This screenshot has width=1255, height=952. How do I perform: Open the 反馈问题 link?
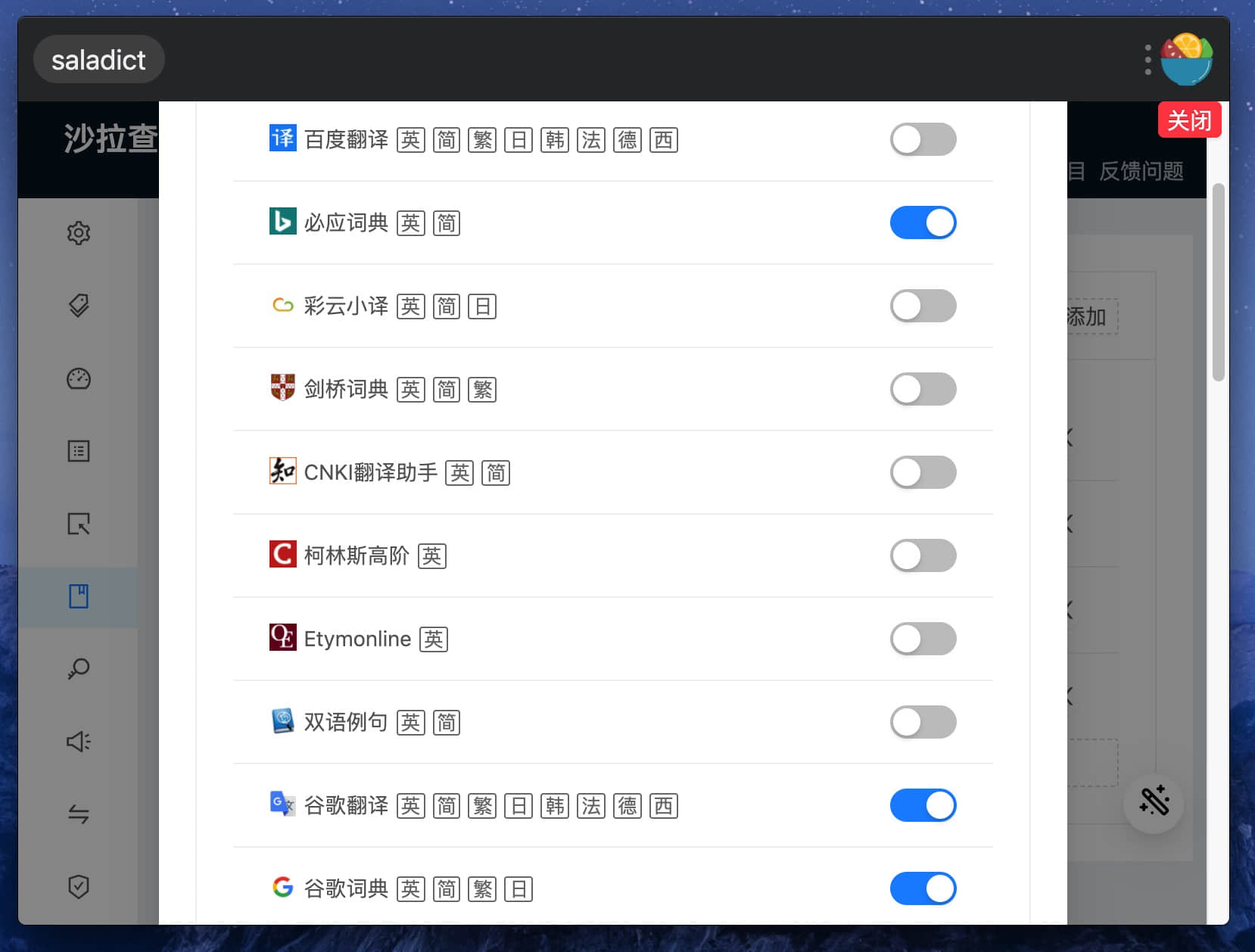point(1141,172)
